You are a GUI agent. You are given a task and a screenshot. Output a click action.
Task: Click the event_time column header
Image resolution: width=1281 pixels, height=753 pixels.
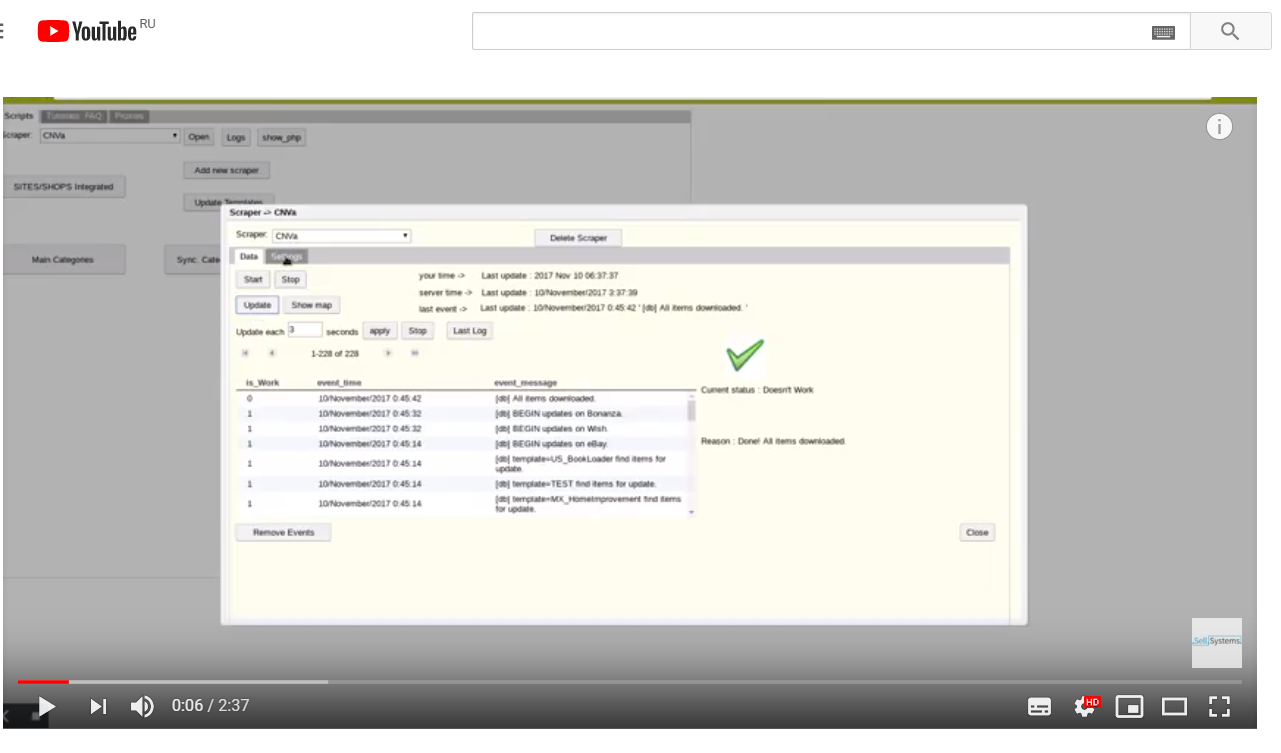pyautogui.click(x=339, y=383)
